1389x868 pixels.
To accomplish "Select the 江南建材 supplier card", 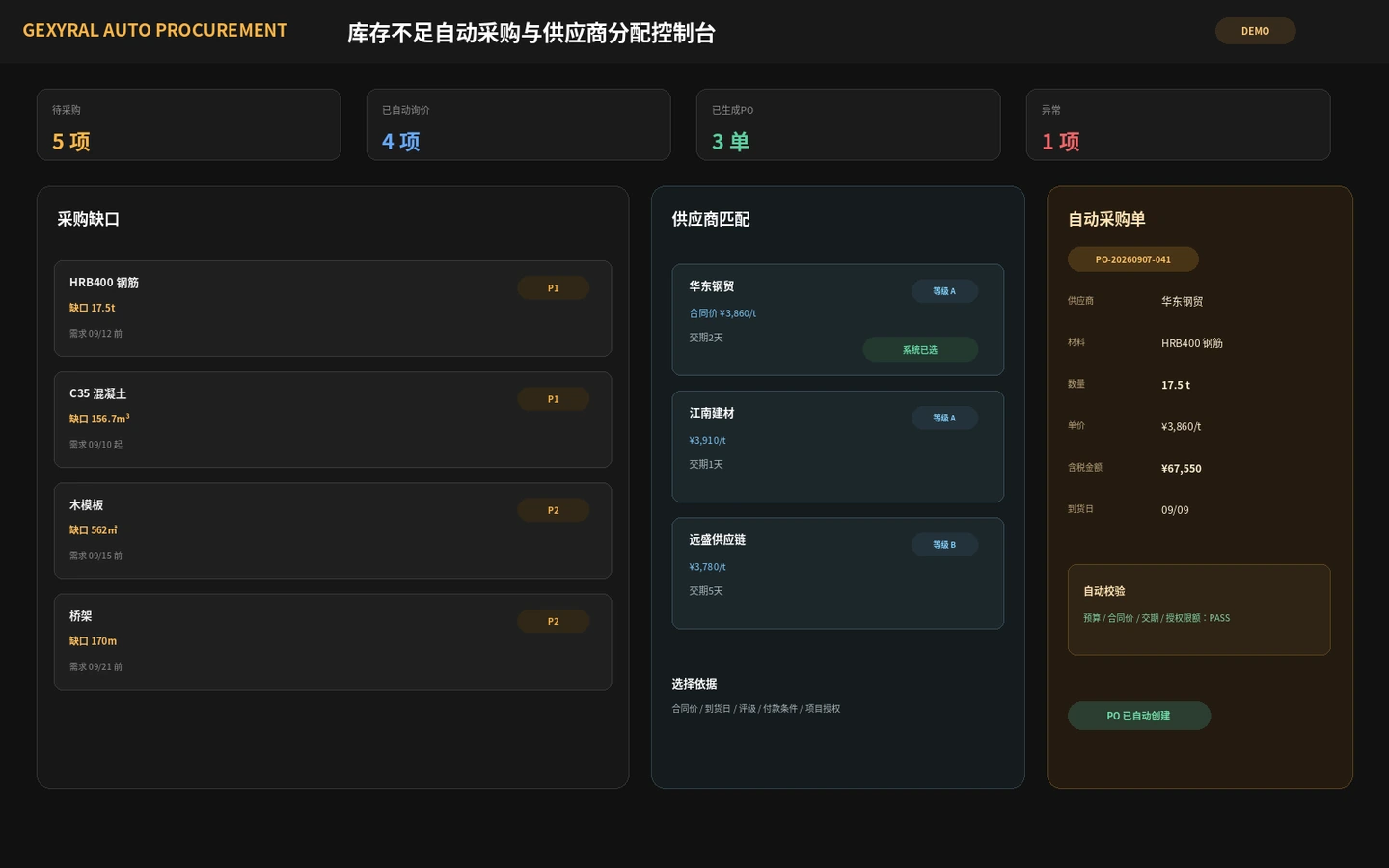I will pyautogui.click(x=838, y=447).
